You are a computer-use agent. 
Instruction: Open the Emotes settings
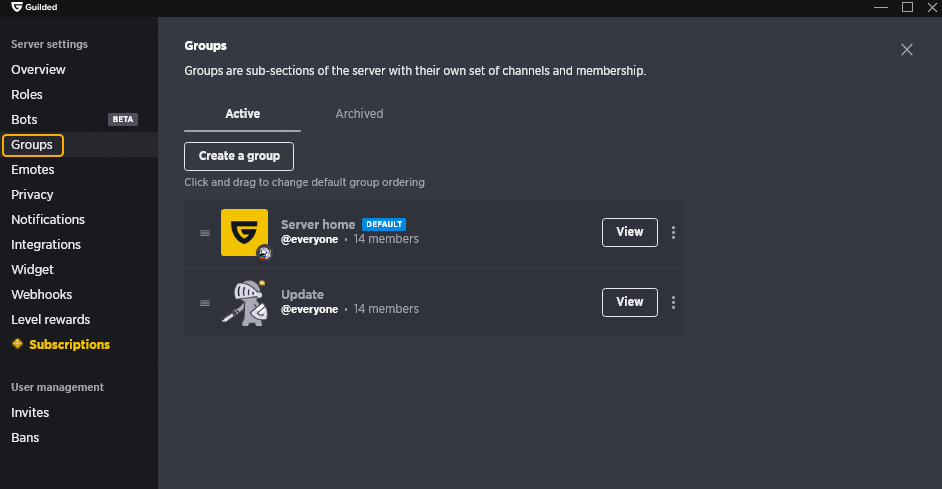pos(33,170)
